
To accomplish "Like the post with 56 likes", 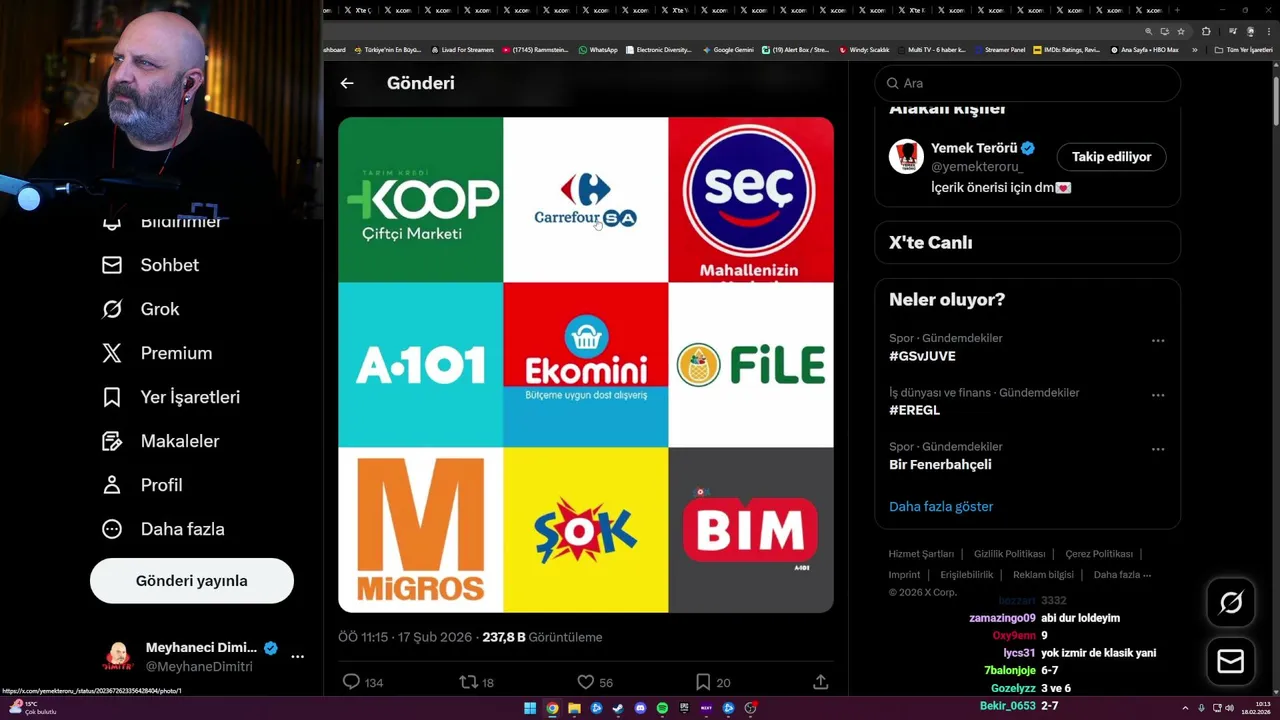I will tap(586, 682).
